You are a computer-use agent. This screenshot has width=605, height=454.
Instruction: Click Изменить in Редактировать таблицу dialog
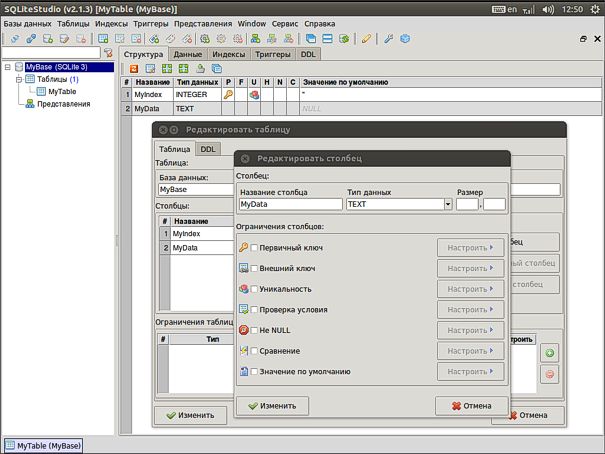coord(190,415)
